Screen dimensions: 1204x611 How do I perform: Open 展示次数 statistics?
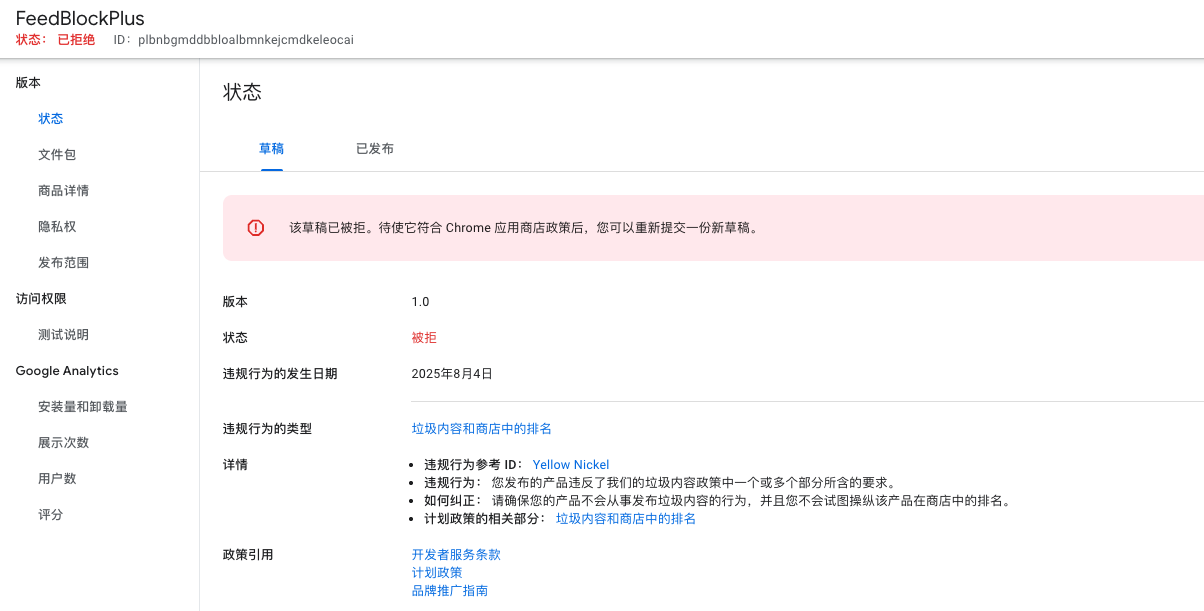[x=64, y=443]
